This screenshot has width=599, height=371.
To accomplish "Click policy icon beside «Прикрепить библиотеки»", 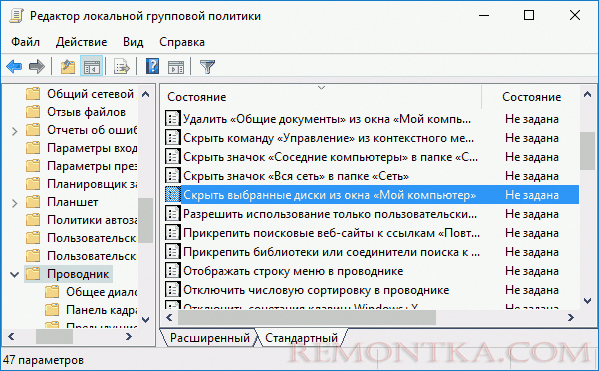I will 173,252.
